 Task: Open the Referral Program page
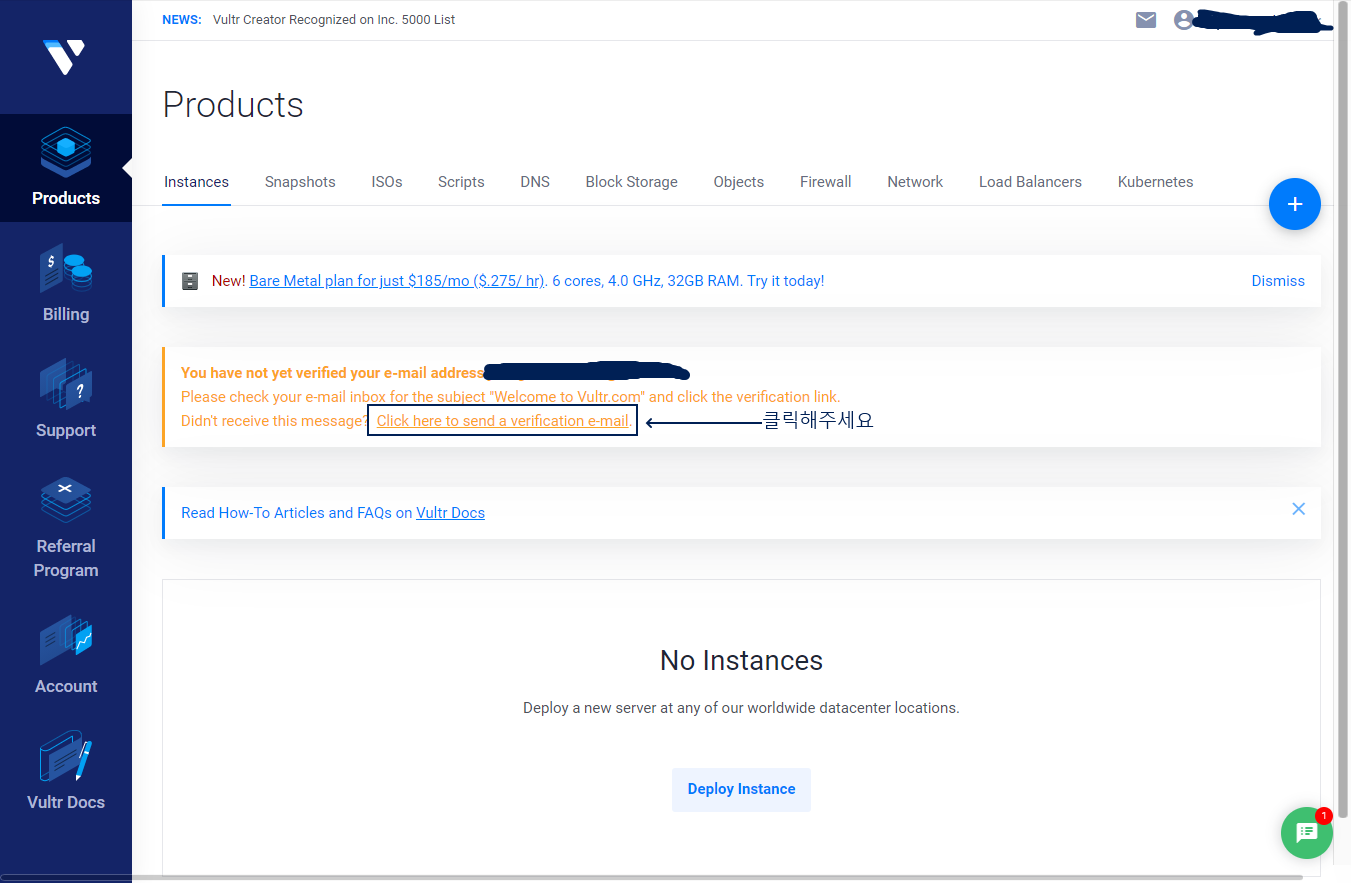pyautogui.click(x=66, y=528)
